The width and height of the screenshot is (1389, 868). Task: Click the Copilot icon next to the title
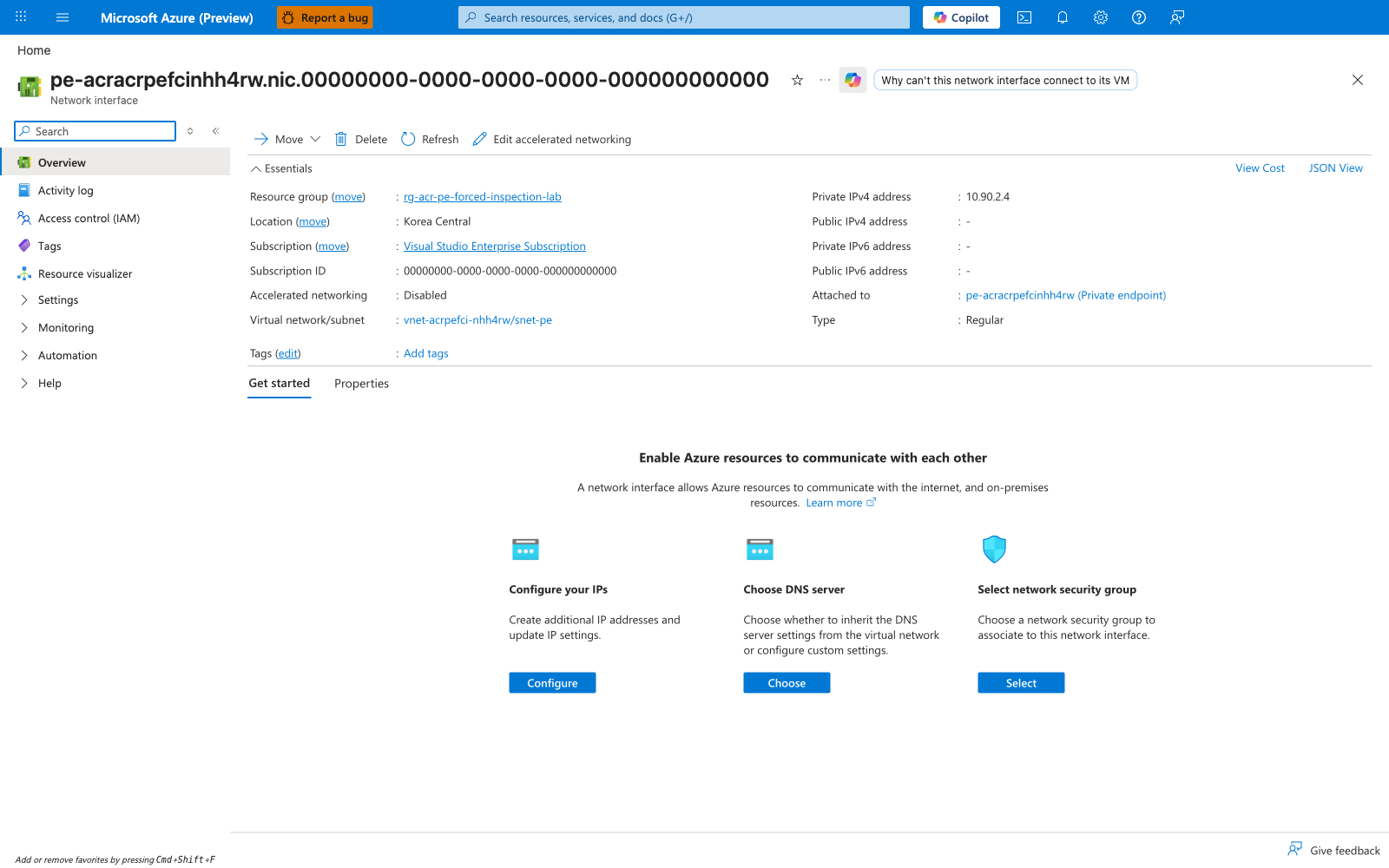coord(852,80)
